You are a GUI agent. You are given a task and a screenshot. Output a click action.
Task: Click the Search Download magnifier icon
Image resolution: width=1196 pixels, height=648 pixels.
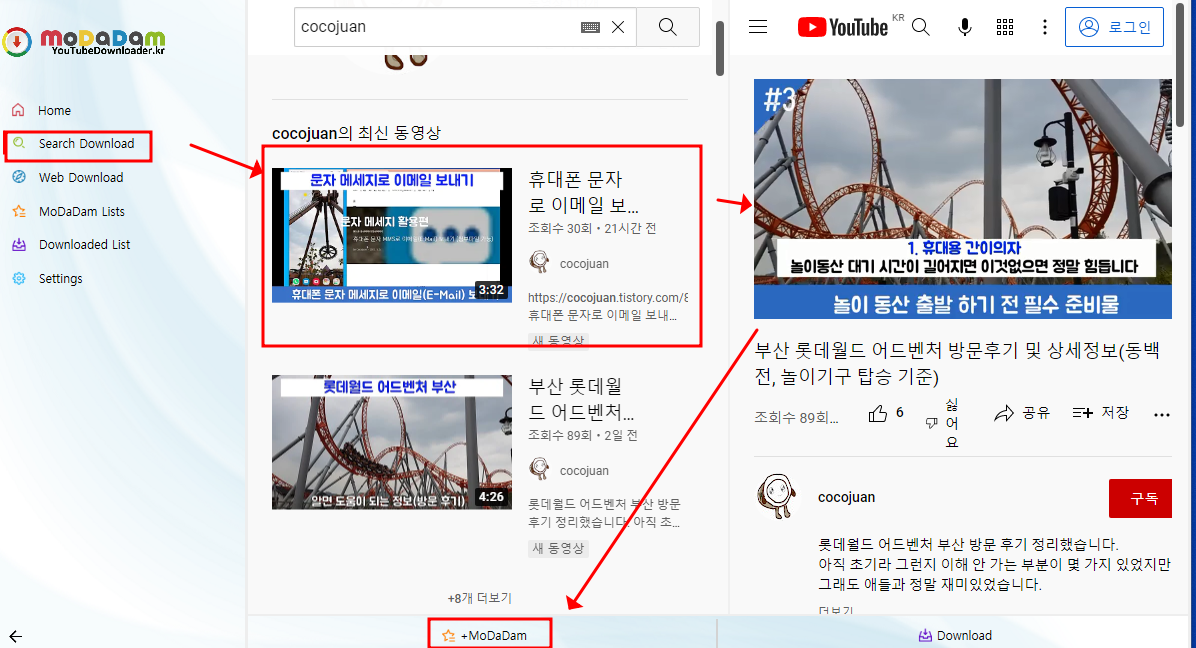coord(19,143)
